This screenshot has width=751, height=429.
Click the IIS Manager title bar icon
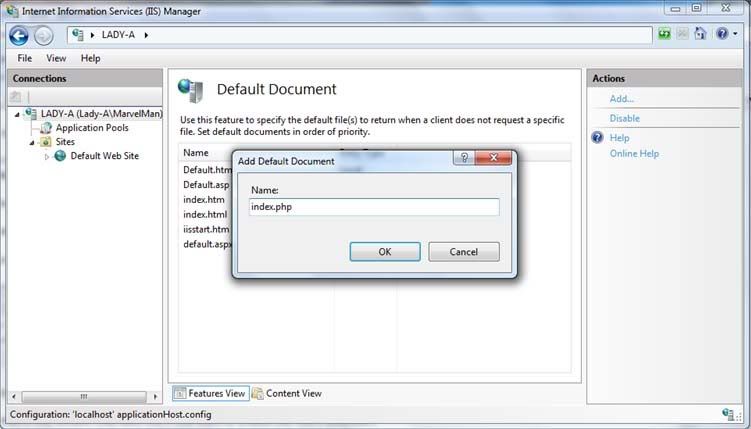point(12,11)
